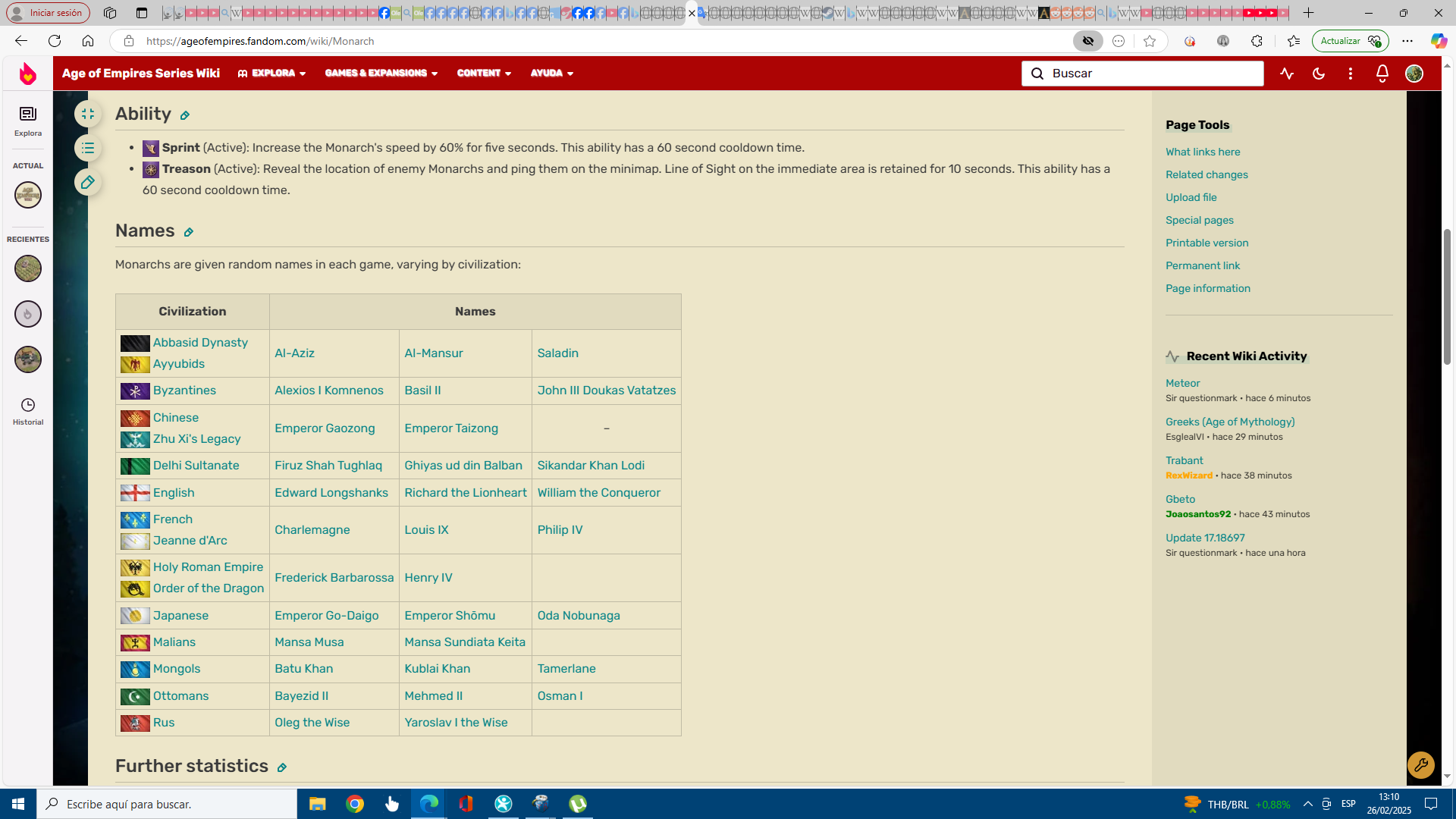Open RexWizard user link
The height and width of the screenshot is (819, 1456).
1189,475
